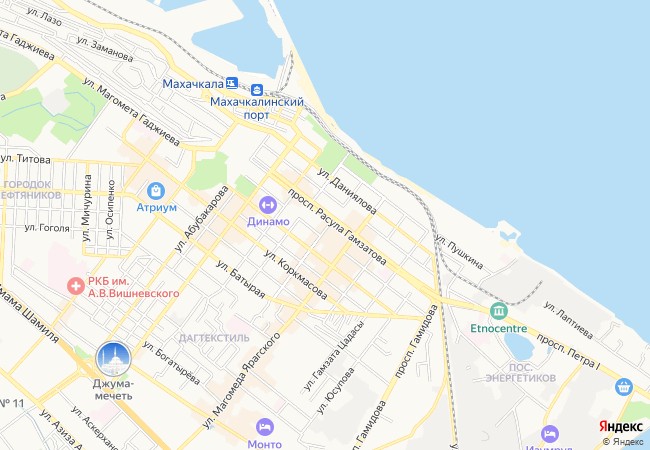Select the ул. Коркмасова street label
650x450 pixels.
point(296,274)
